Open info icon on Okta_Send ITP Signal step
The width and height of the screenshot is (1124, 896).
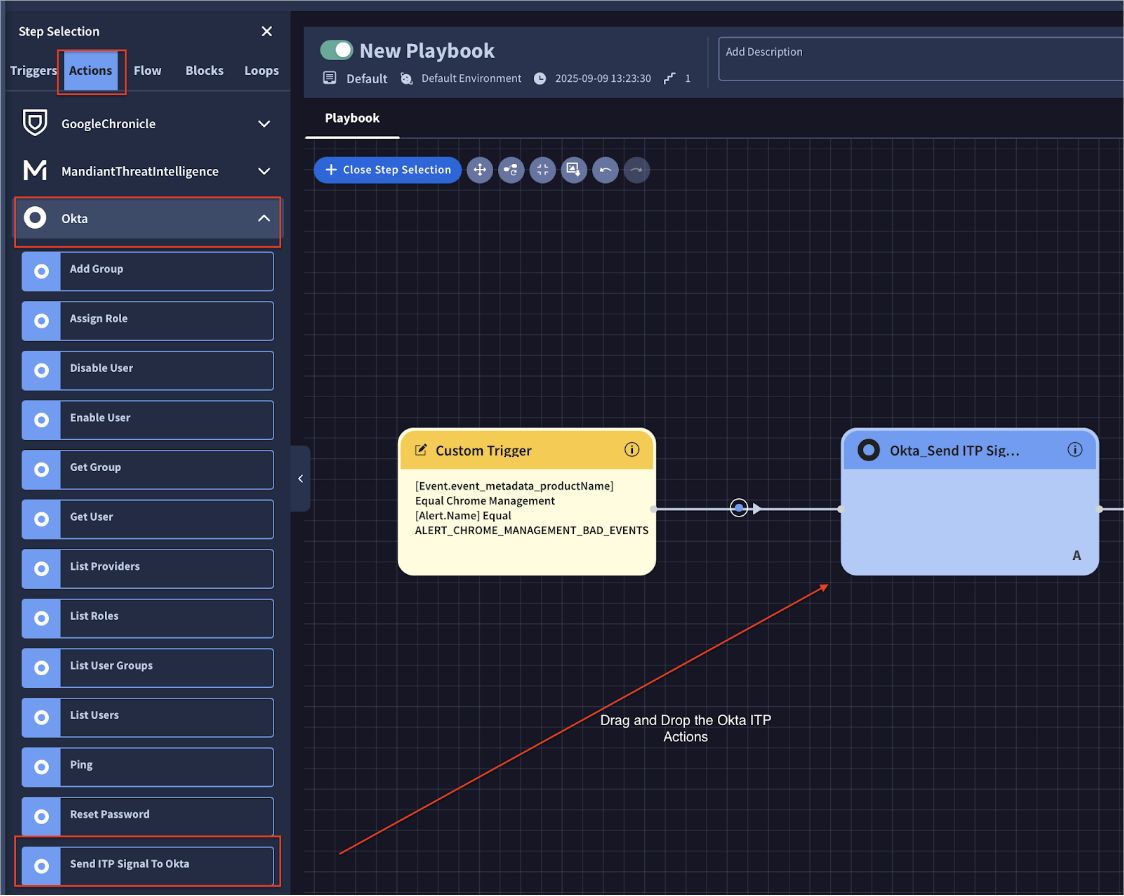click(x=1075, y=450)
